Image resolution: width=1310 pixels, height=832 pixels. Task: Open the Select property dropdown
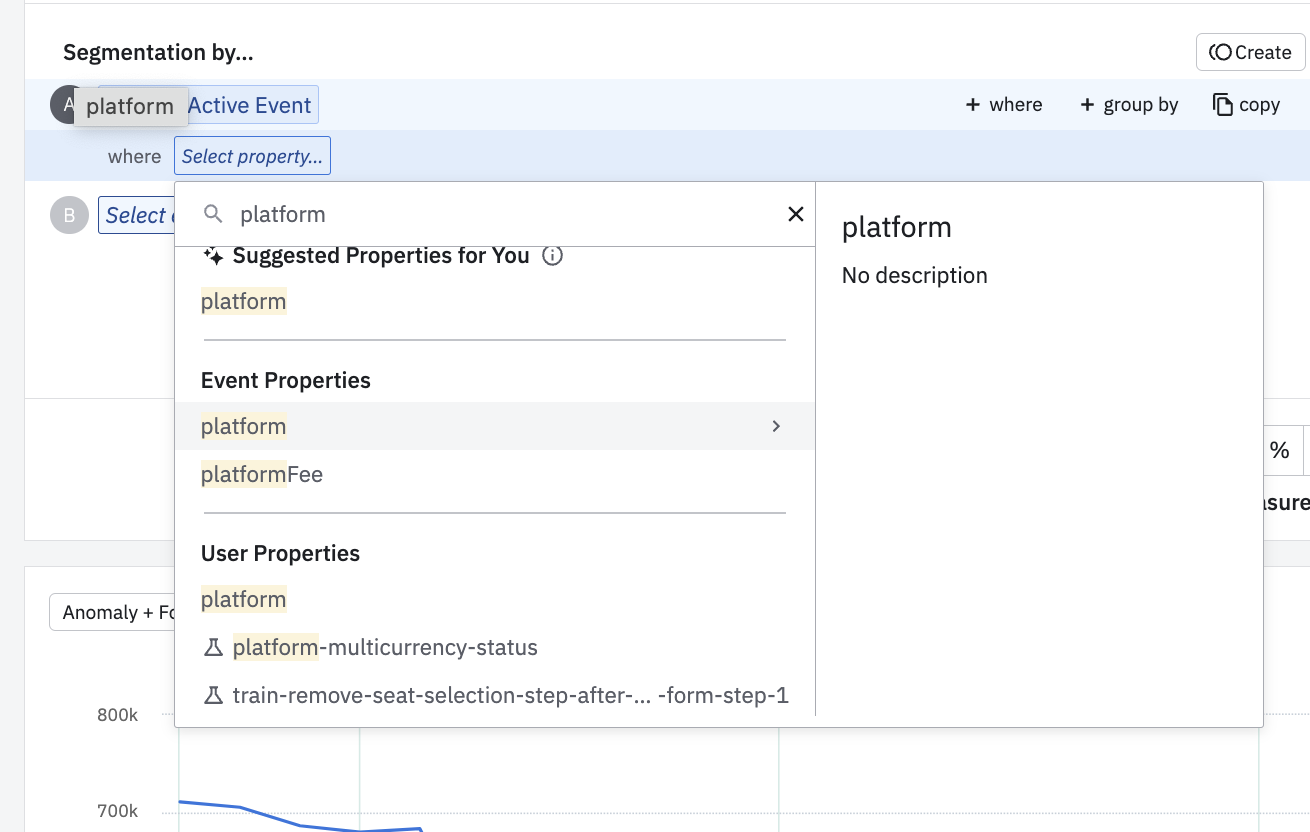pyautogui.click(x=252, y=157)
